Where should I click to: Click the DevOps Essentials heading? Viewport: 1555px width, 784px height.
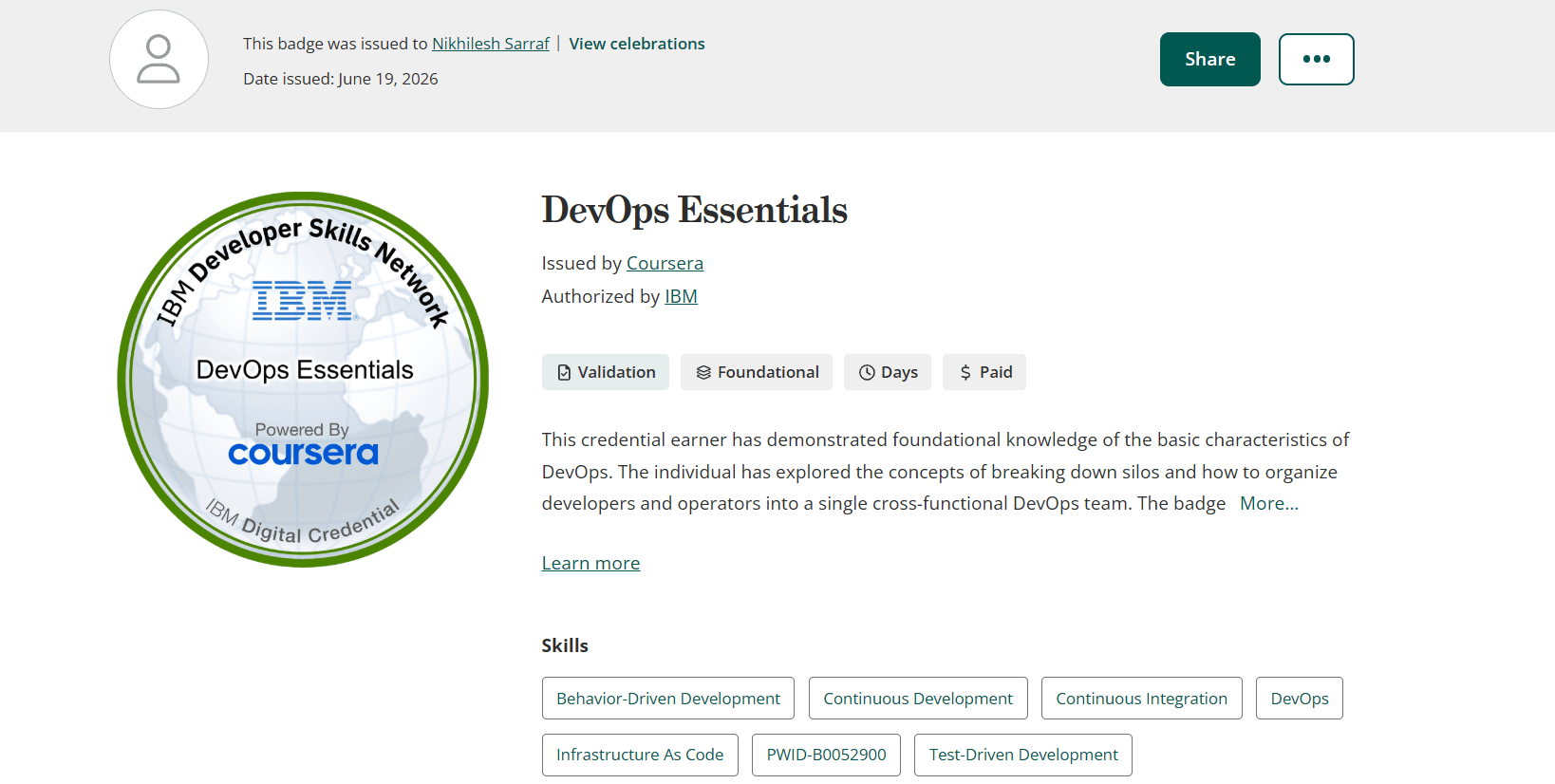coord(695,210)
